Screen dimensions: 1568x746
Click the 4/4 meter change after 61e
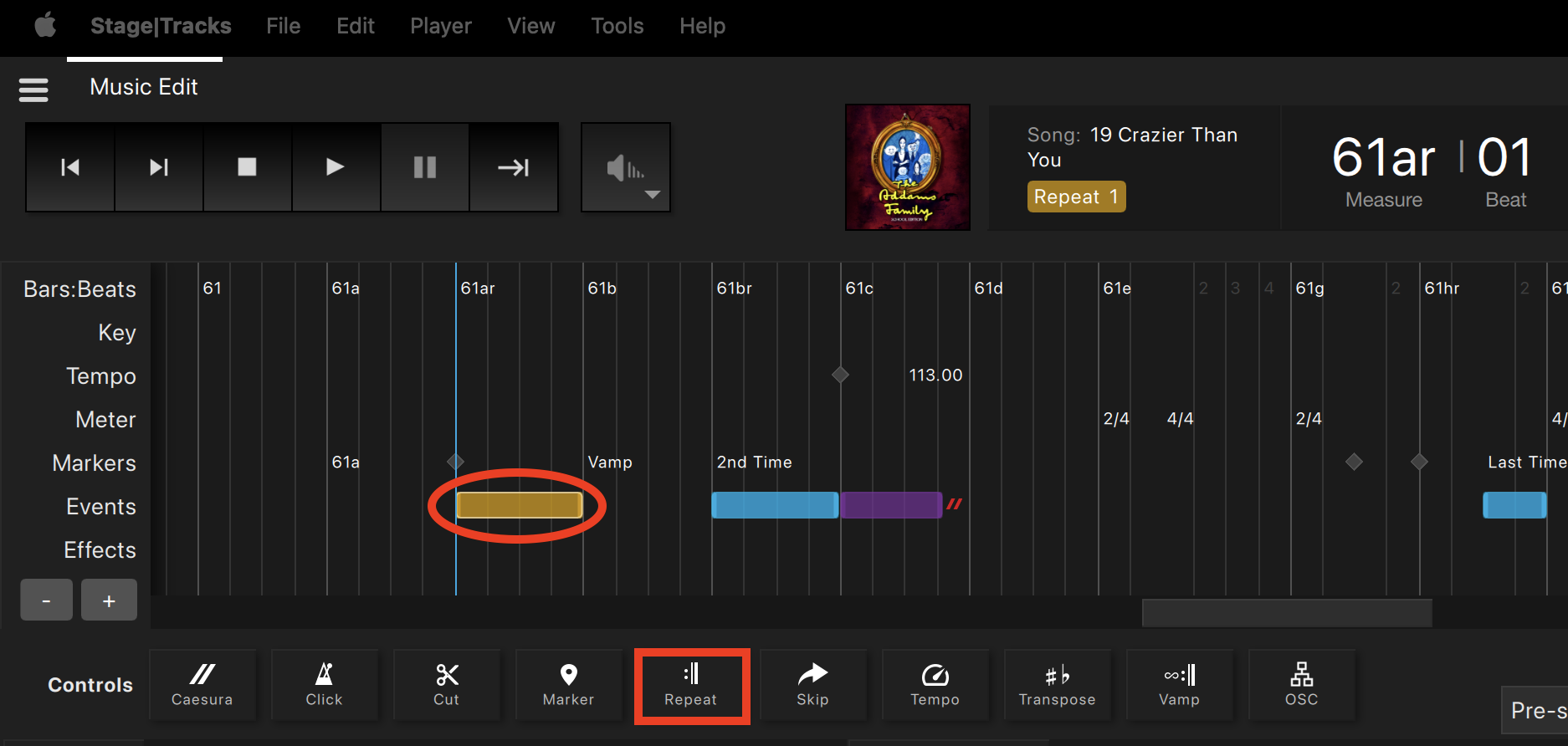[x=1180, y=418]
